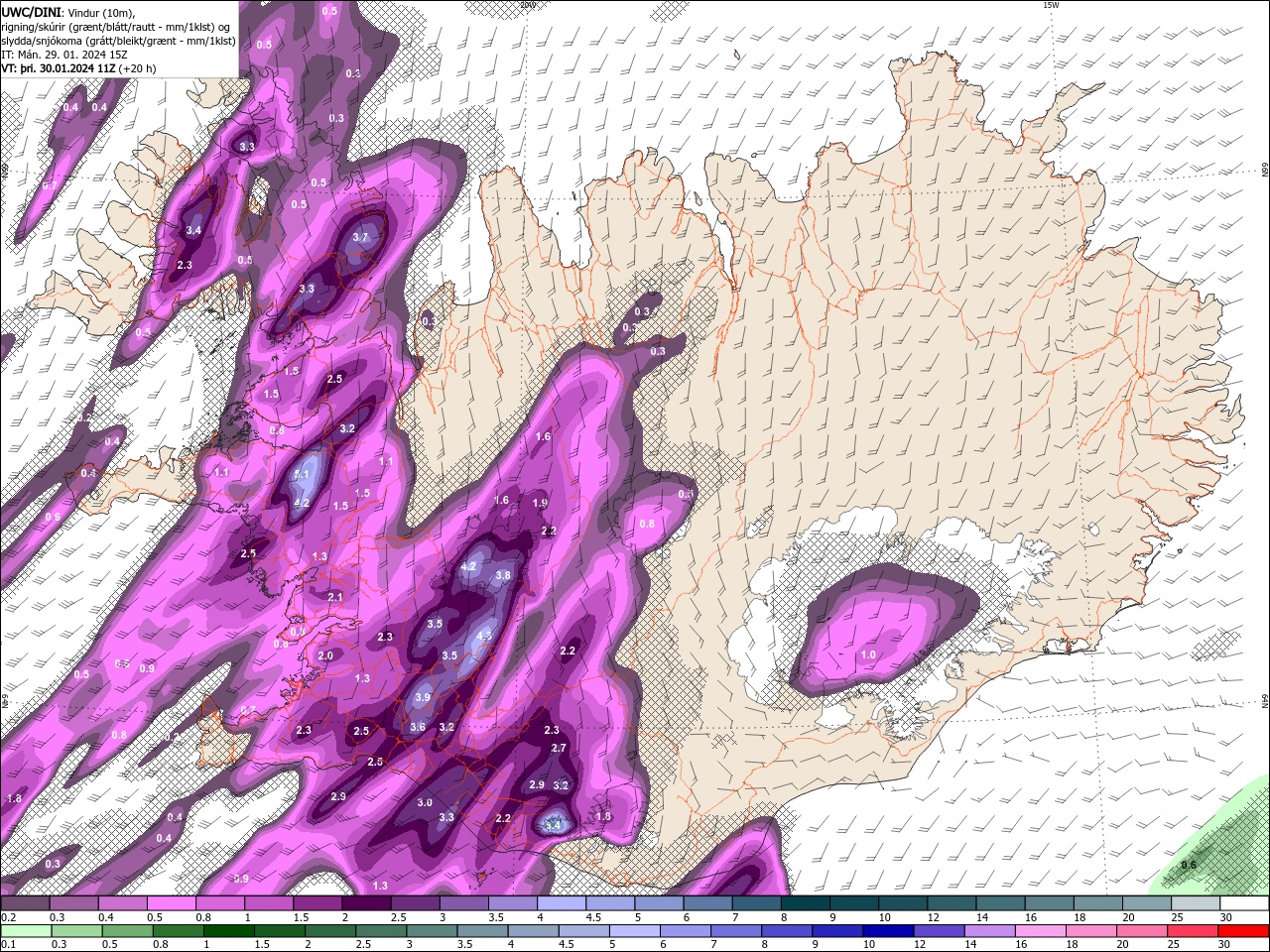Screen dimensions: 1270x952
Task: Click the 15W longitude label on the map edge
Action: tap(1051, 5)
